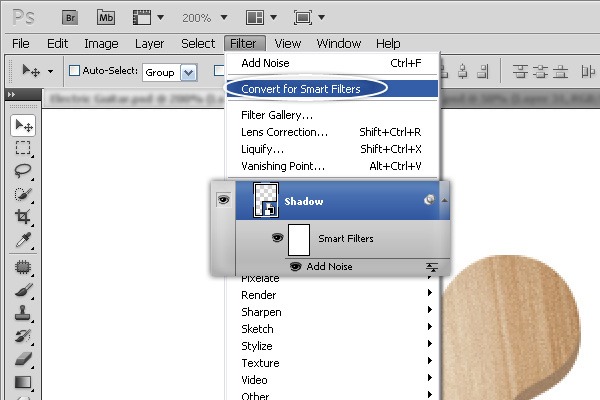The height and width of the screenshot is (400, 600).
Task: Collapse Shadow layer effects arrow
Action: [x=444, y=200]
